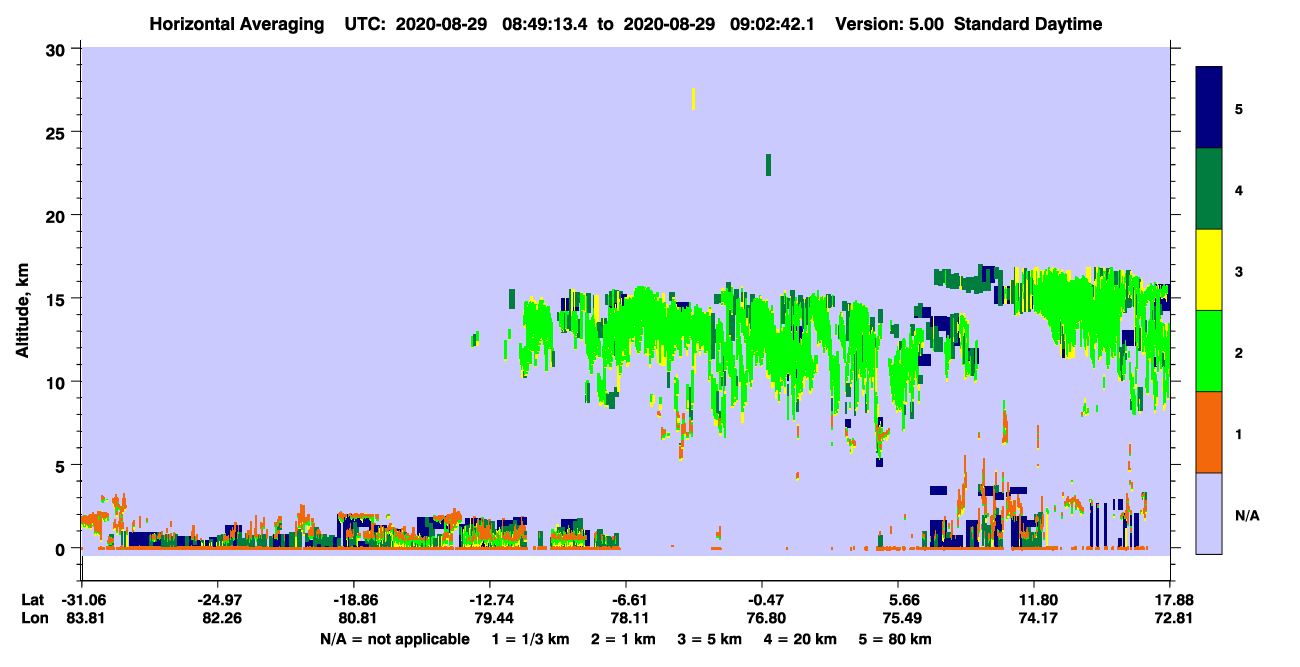This screenshot has width=1300, height=667.
Task: Click latitude value 5.66
Action: (x=898, y=600)
